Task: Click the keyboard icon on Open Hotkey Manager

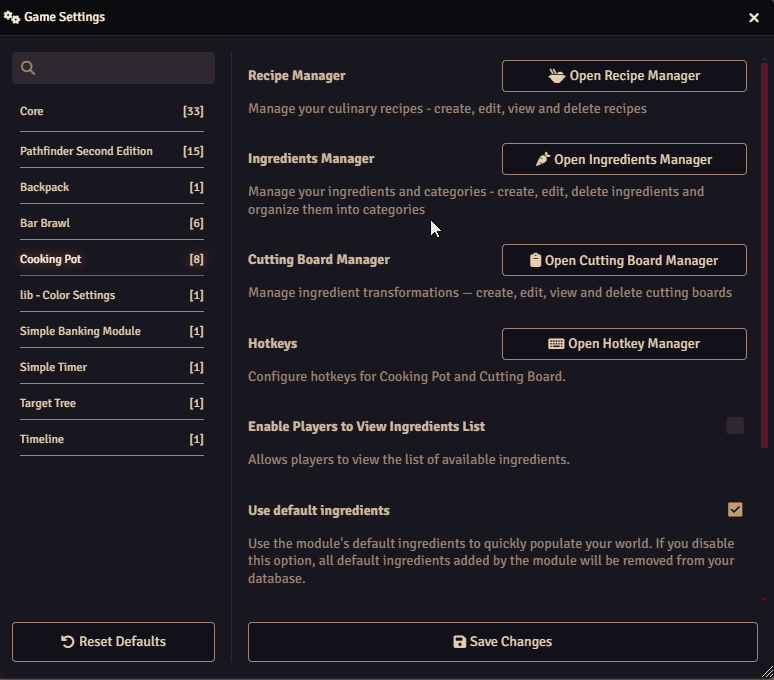Action: pyautogui.click(x=556, y=344)
